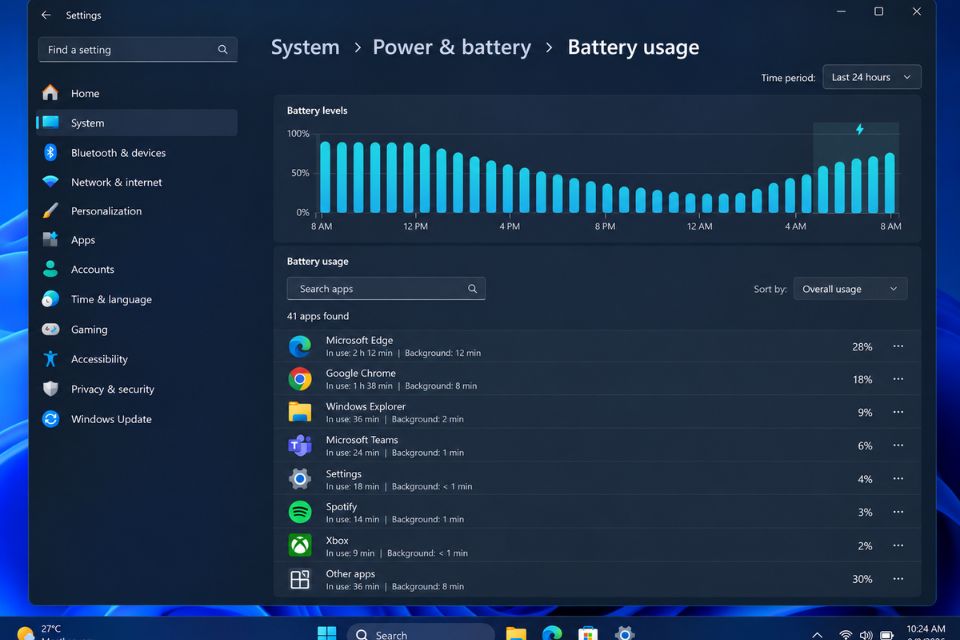The image size is (960, 640).
Task: Open Windows Update page
Action: 137,419
